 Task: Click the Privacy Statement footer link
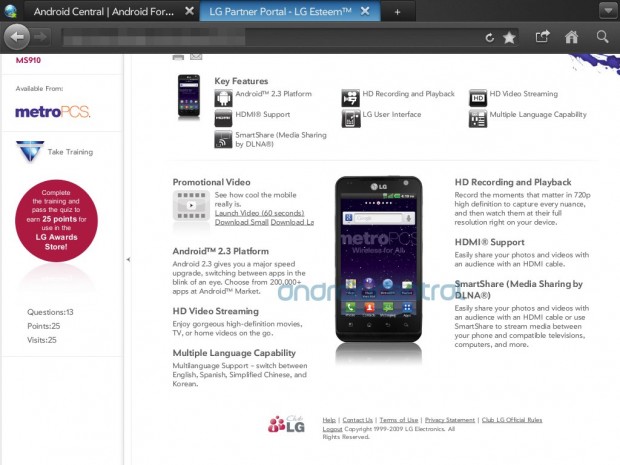450,420
